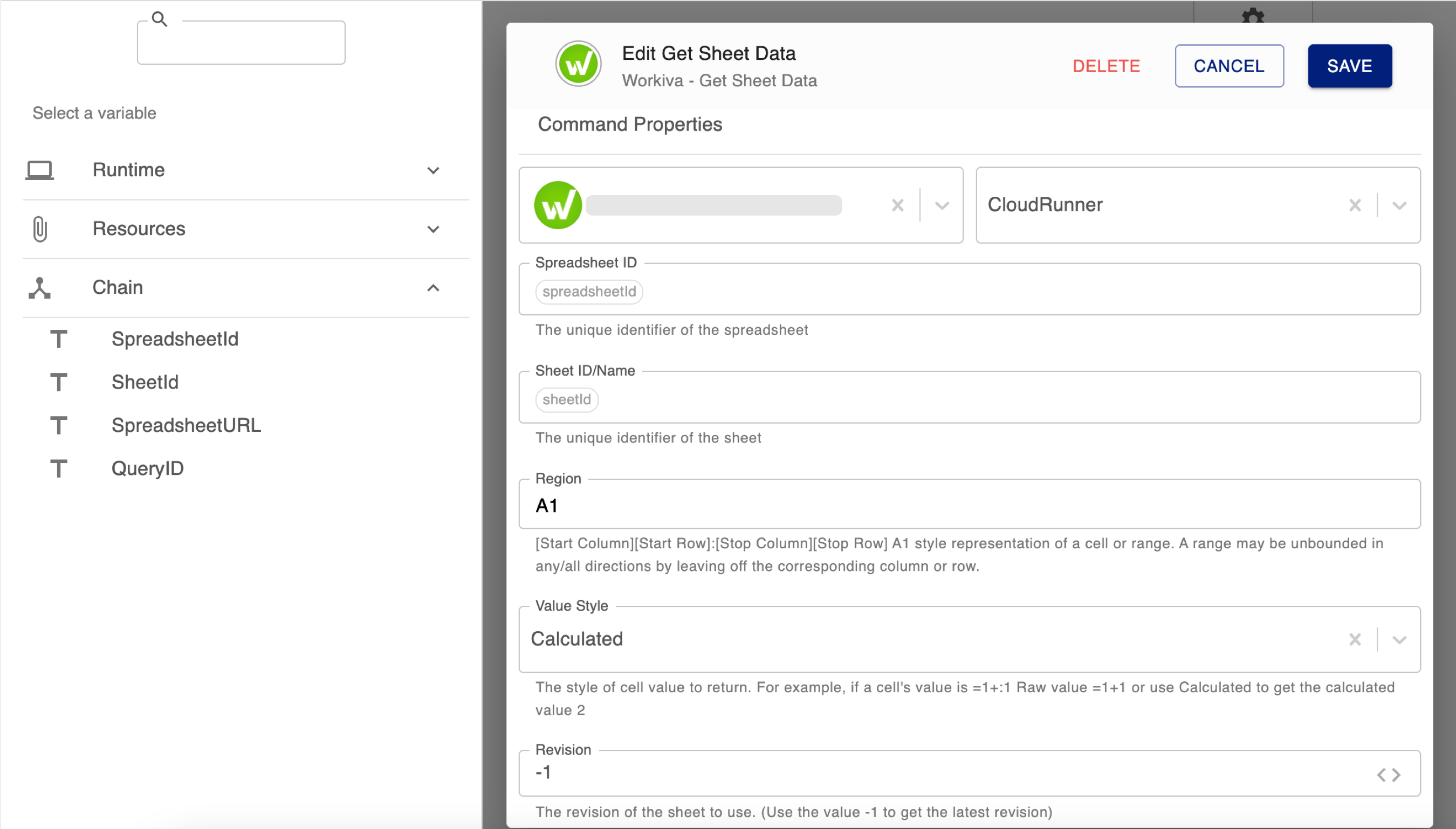Click the Runtime section label
The image size is (1456, 829).
coord(129,170)
